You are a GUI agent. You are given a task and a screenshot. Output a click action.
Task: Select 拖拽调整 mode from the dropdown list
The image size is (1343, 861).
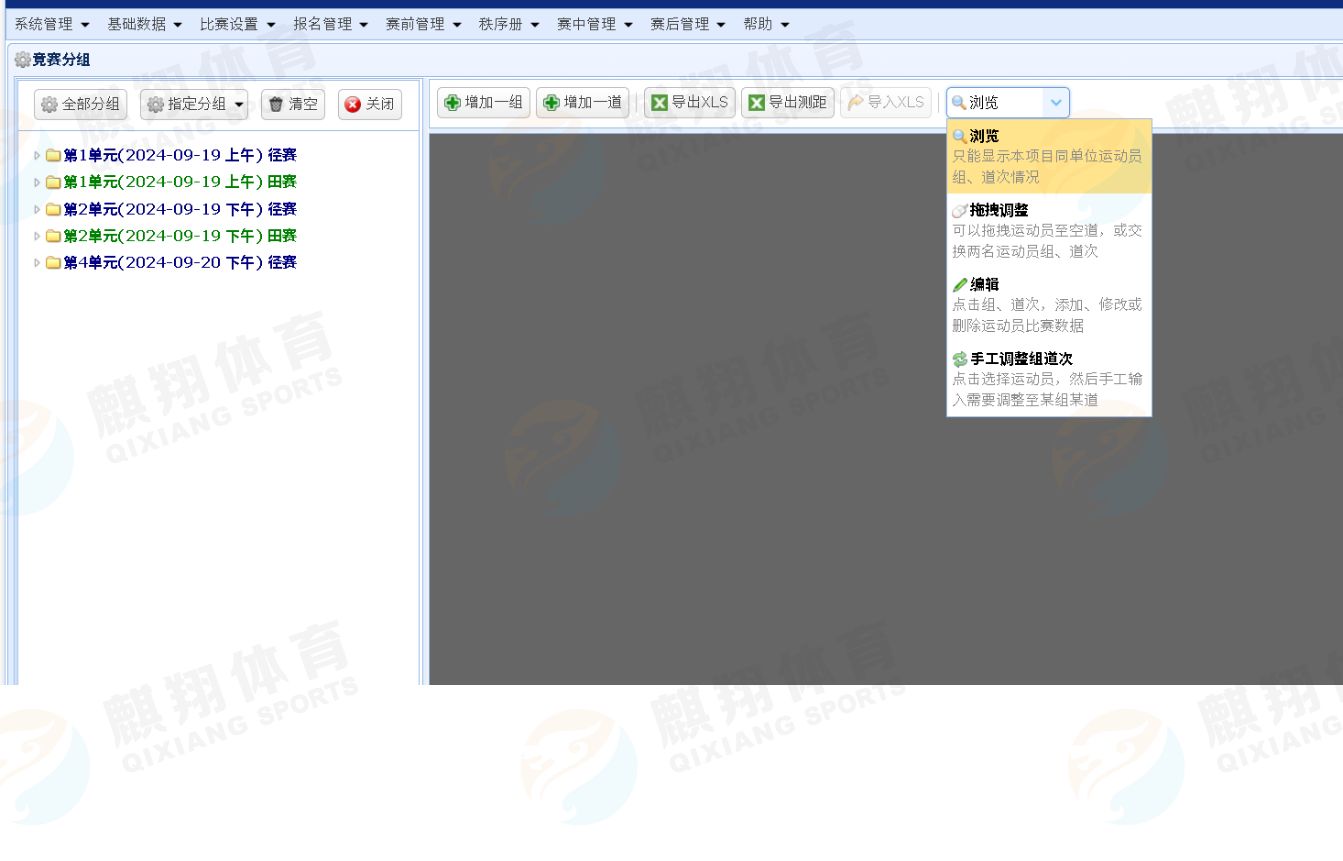pyautogui.click(x=1048, y=230)
